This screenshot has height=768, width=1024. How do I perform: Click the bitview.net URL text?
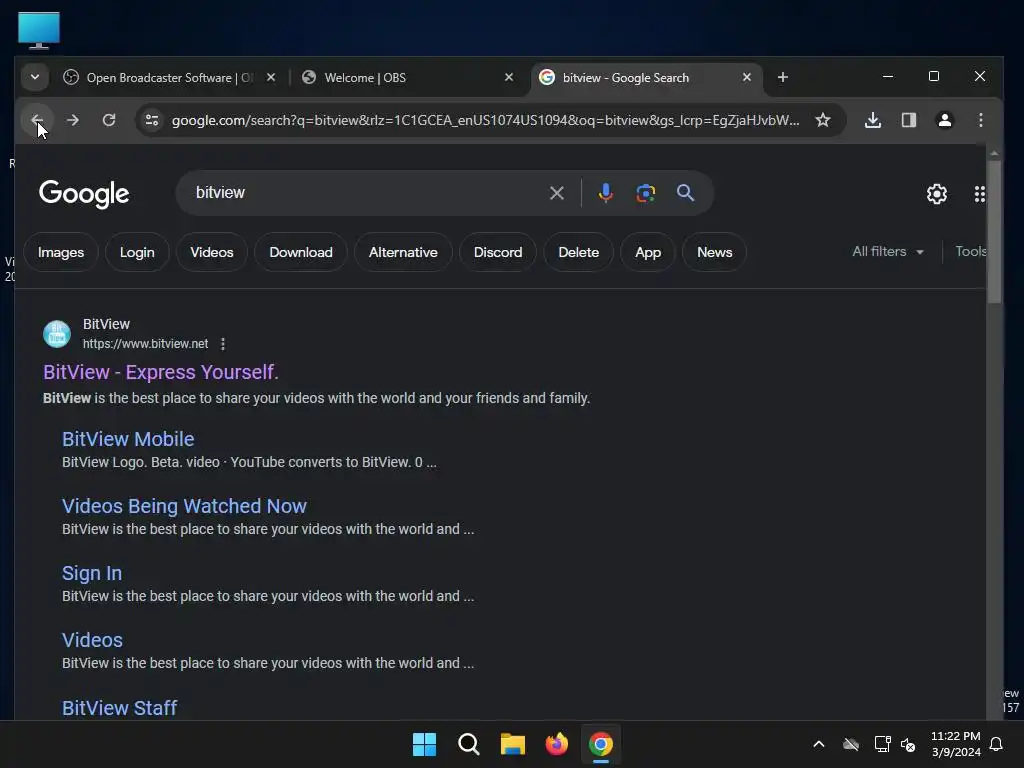[145, 344]
